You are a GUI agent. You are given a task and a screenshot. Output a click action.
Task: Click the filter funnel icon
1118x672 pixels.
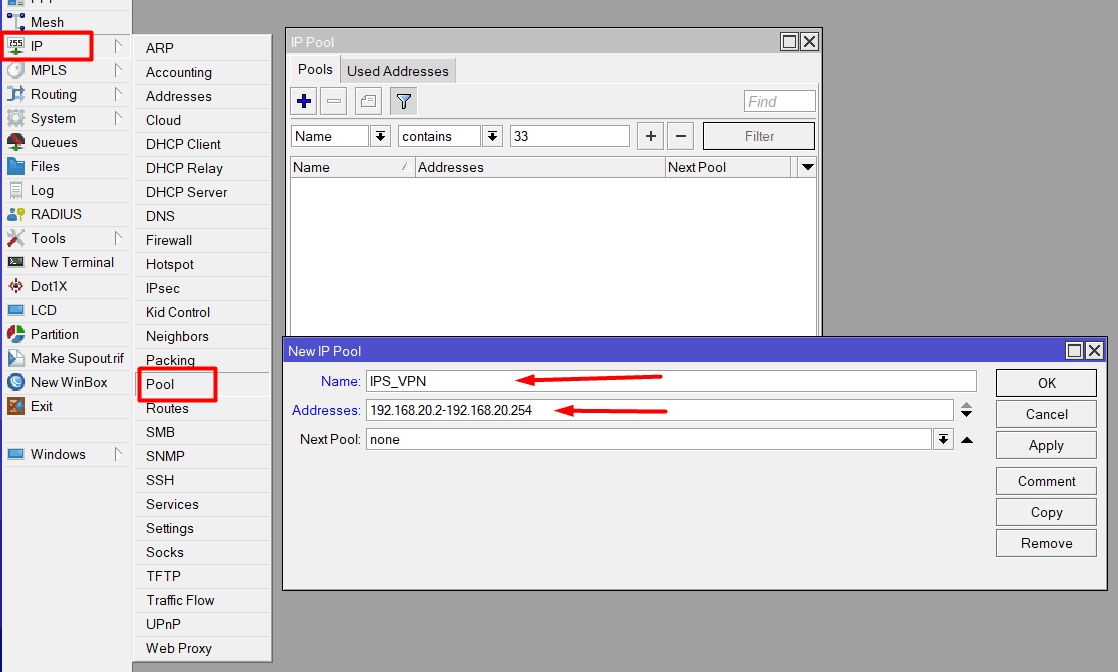tap(402, 101)
